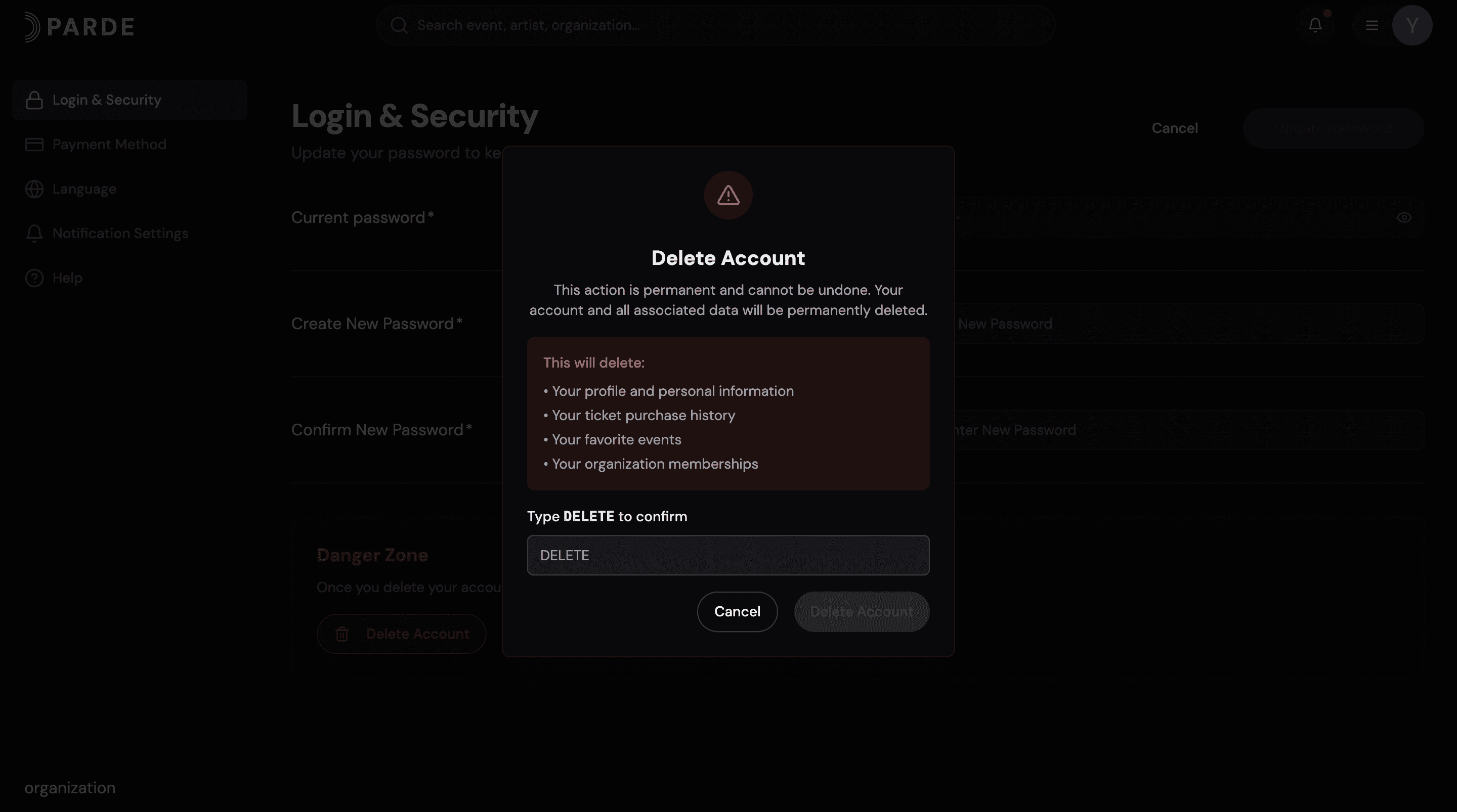This screenshot has height=812, width=1457.
Task: Click the warning triangle icon in dialog
Action: coord(728,196)
